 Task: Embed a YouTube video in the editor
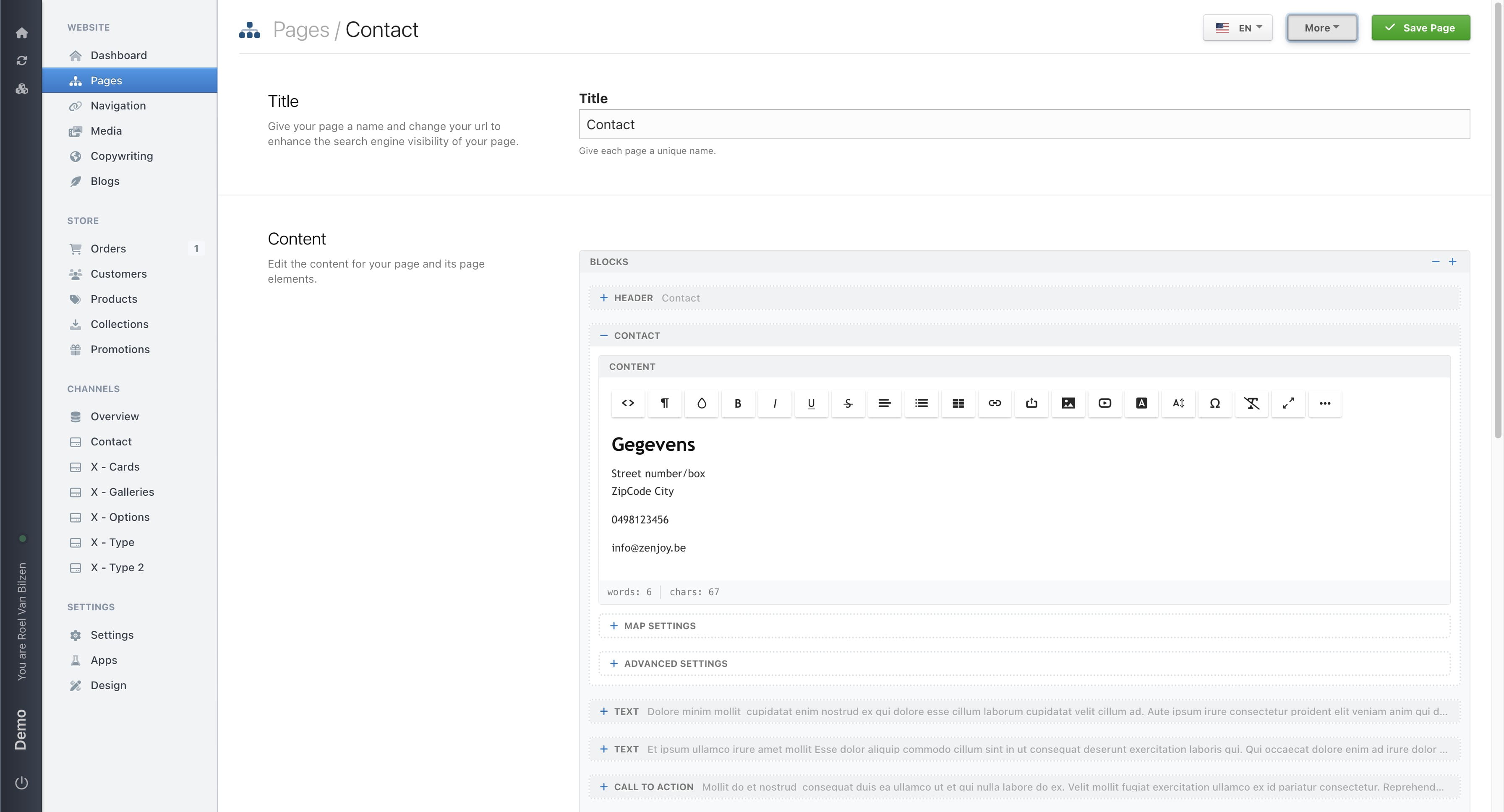1104,403
